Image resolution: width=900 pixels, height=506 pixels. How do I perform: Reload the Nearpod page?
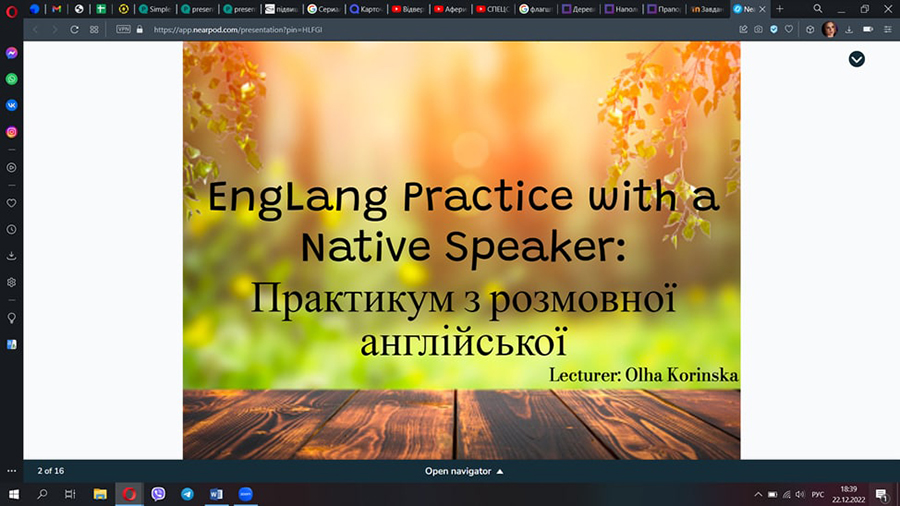point(74,29)
